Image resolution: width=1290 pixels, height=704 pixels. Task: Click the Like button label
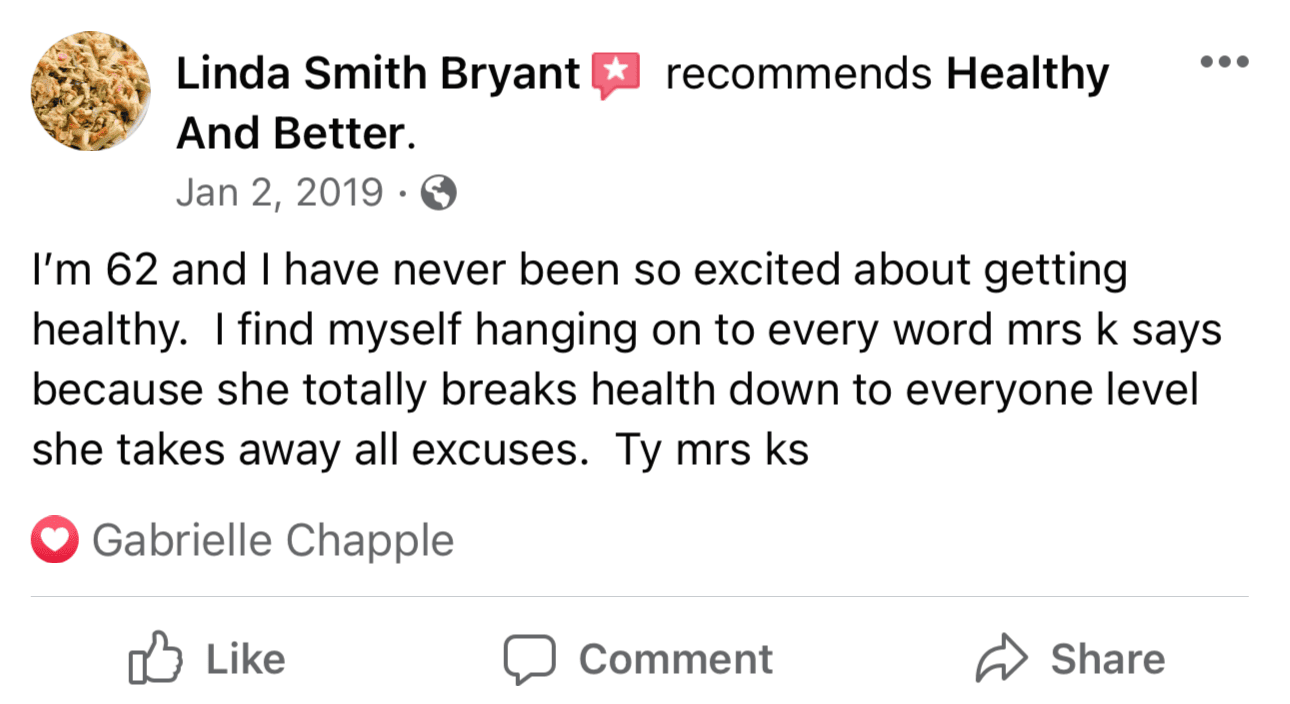pyautogui.click(x=245, y=659)
